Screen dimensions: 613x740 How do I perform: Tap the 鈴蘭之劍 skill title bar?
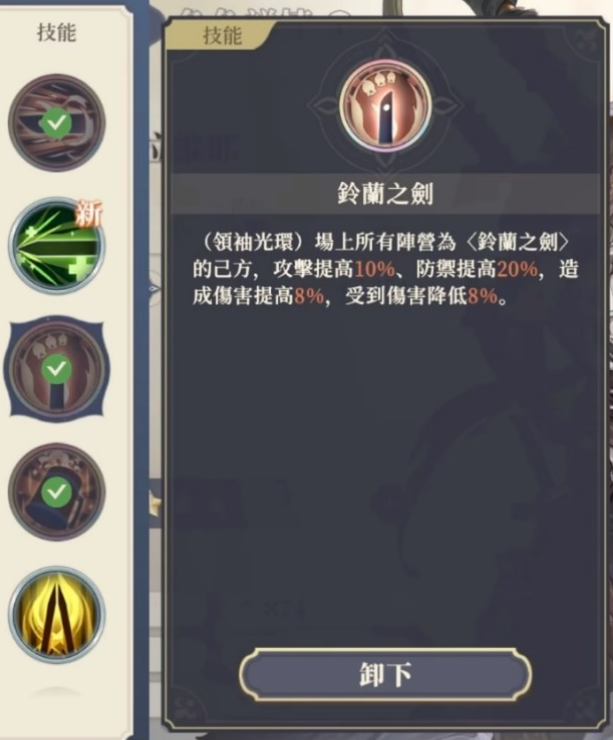[385, 193]
